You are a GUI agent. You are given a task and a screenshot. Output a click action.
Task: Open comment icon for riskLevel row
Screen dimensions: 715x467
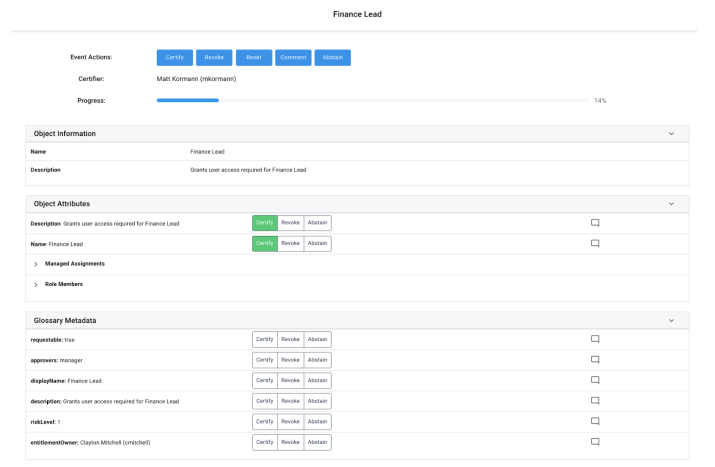(x=595, y=421)
